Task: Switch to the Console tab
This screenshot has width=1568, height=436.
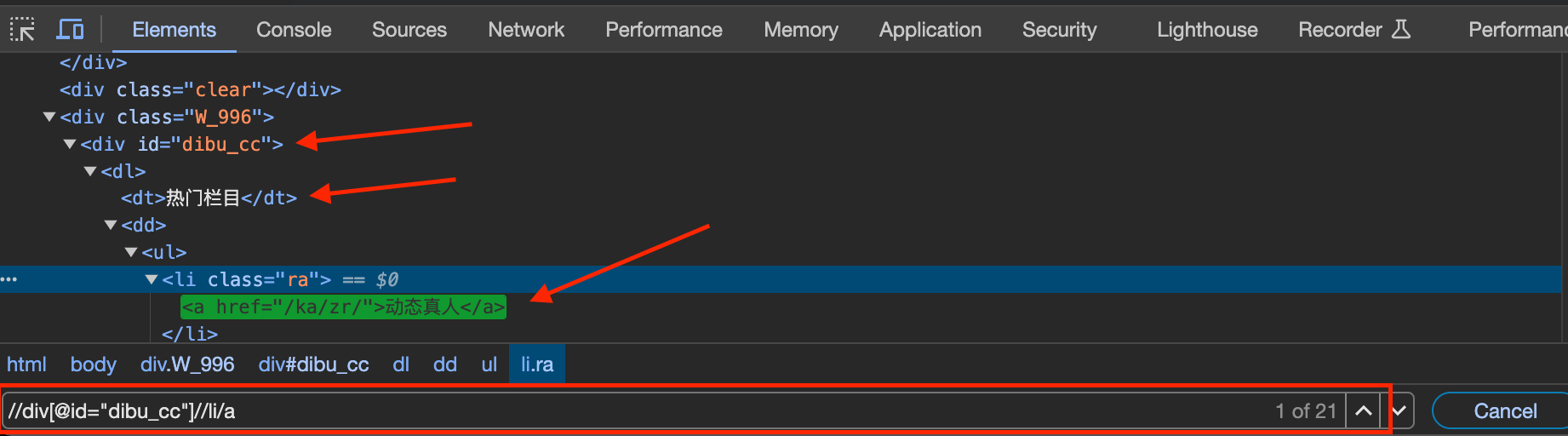Action: pos(294,30)
